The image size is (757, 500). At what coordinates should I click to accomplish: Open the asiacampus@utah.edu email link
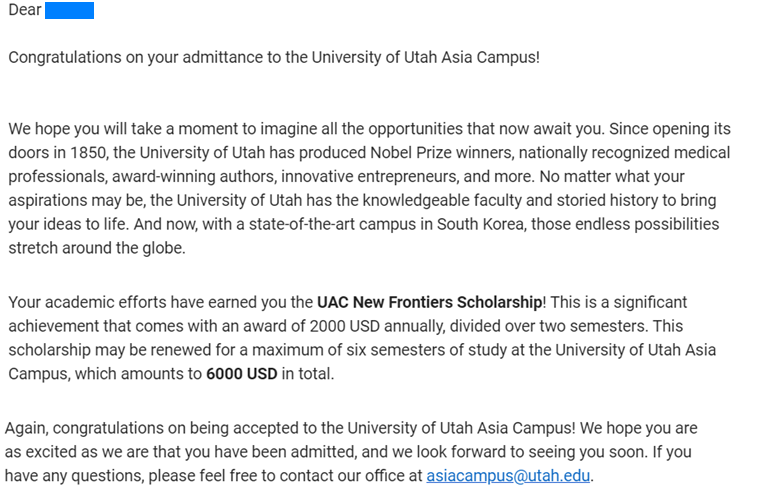click(x=508, y=476)
